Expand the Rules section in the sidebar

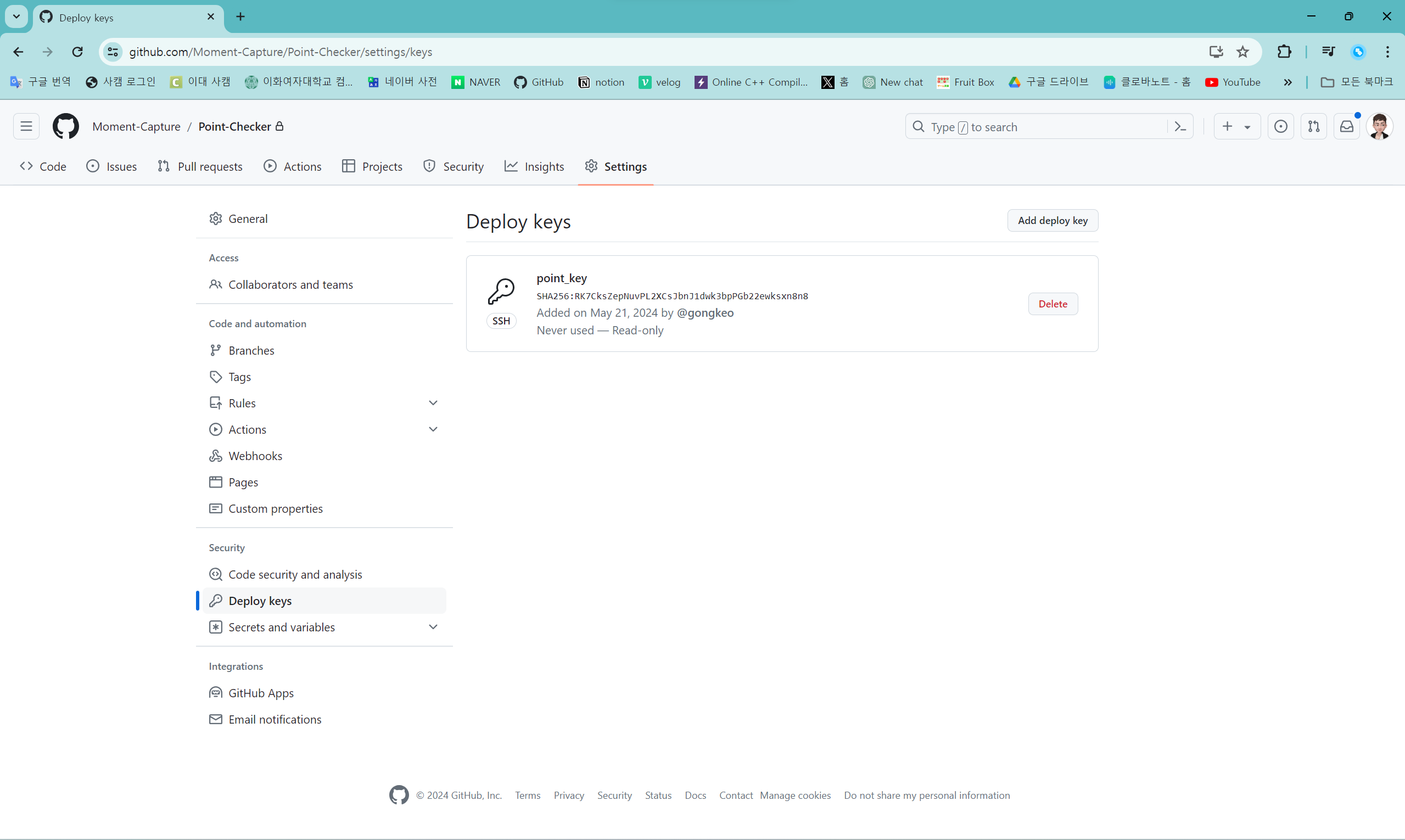pos(433,403)
